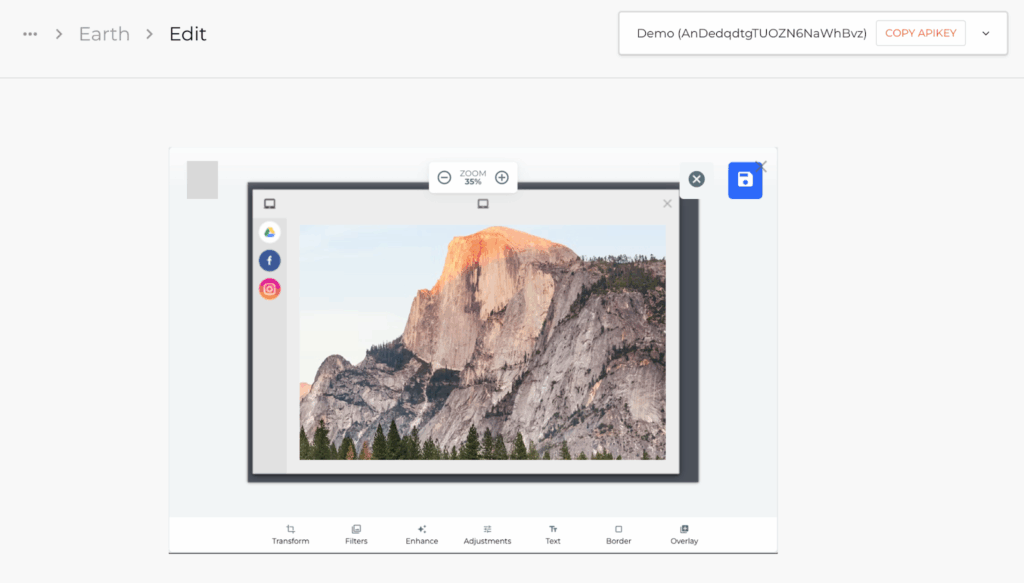Copy the API key with COPY APIKEY

point(920,33)
